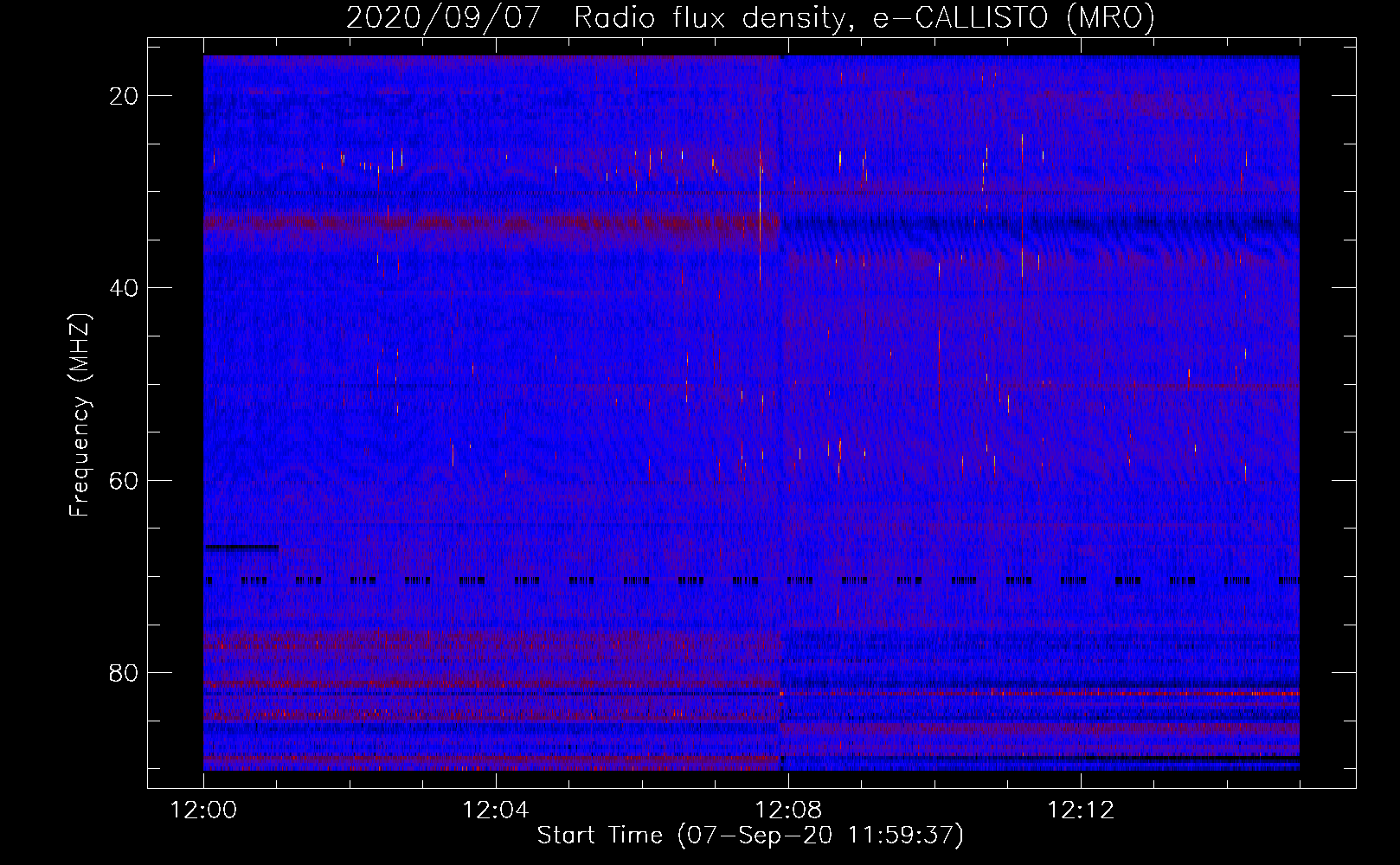Click the tall orange burst before 12:08
Image resolution: width=1400 pixels, height=865 pixels.
[760, 203]
